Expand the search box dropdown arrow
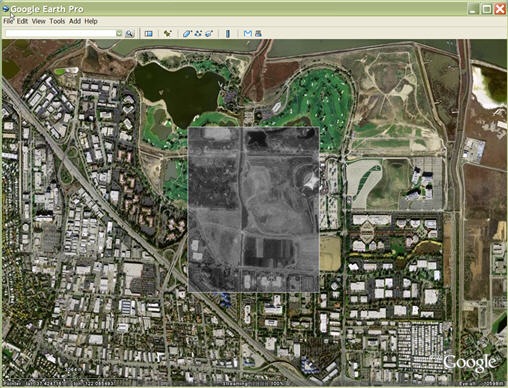 click(119, 33)
